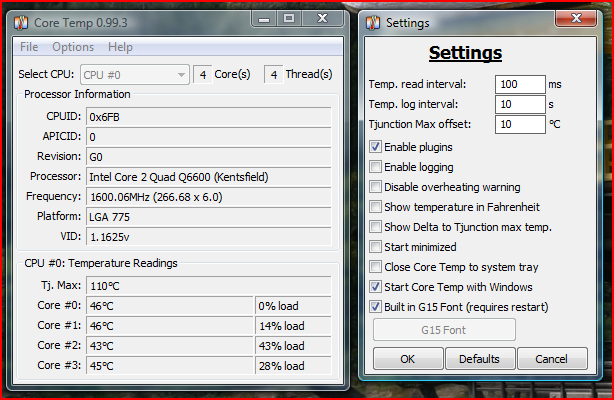Check the Enable logging box

click(x=375, y=167)
